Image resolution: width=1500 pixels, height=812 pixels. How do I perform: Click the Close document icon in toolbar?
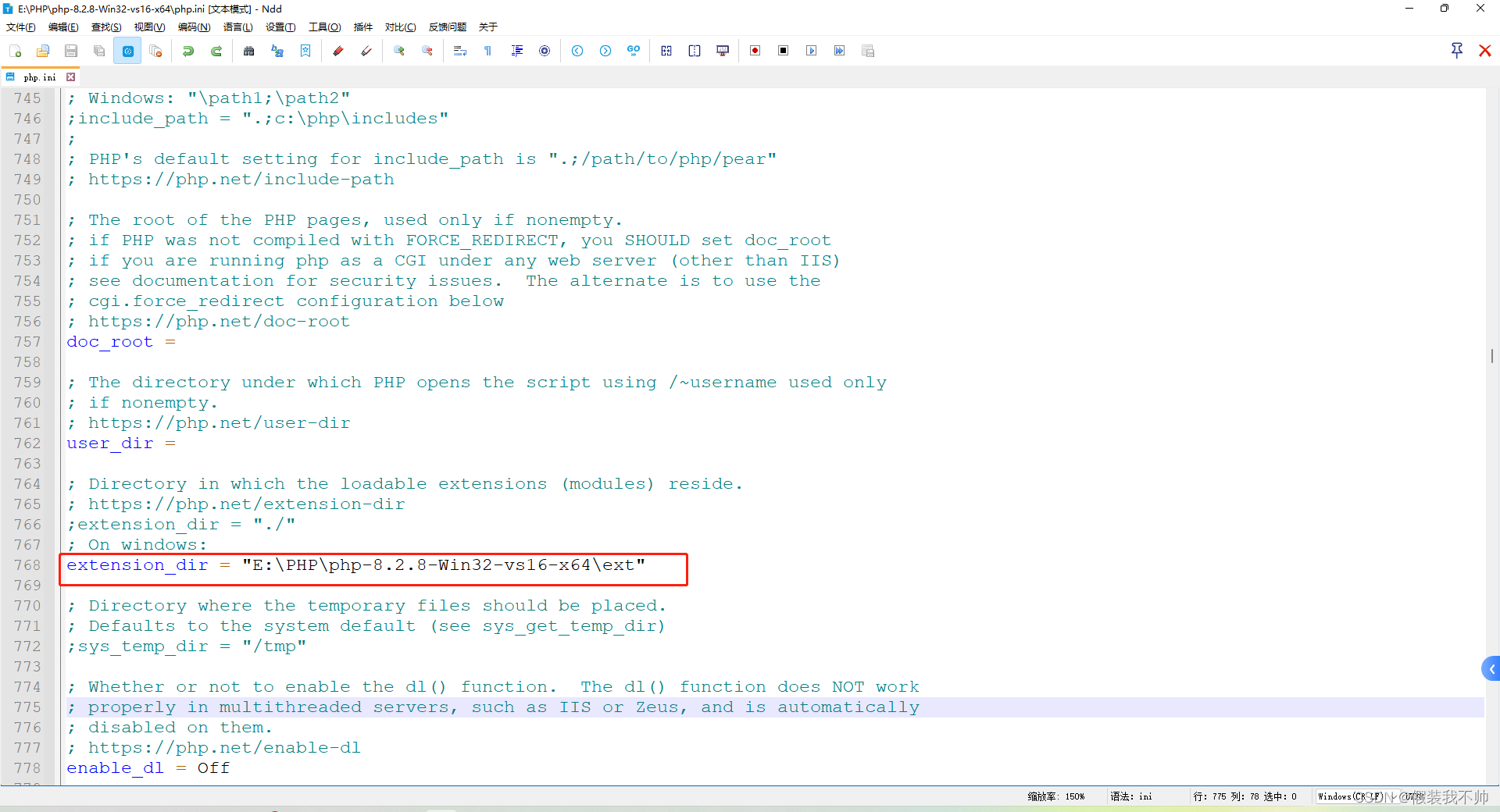click(x=155, y=51)
